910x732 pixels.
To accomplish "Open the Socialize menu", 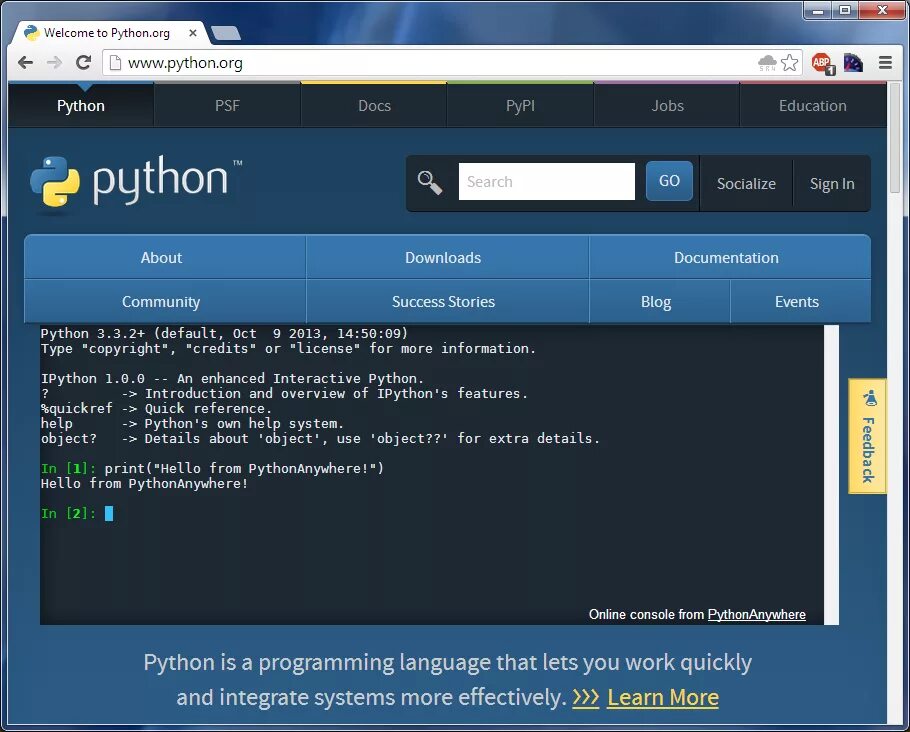I will (746, 183).
